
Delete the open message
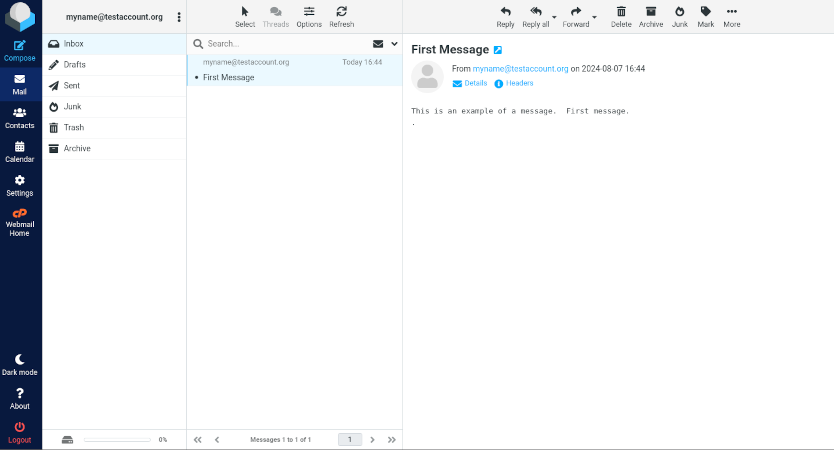click(621, 16)
